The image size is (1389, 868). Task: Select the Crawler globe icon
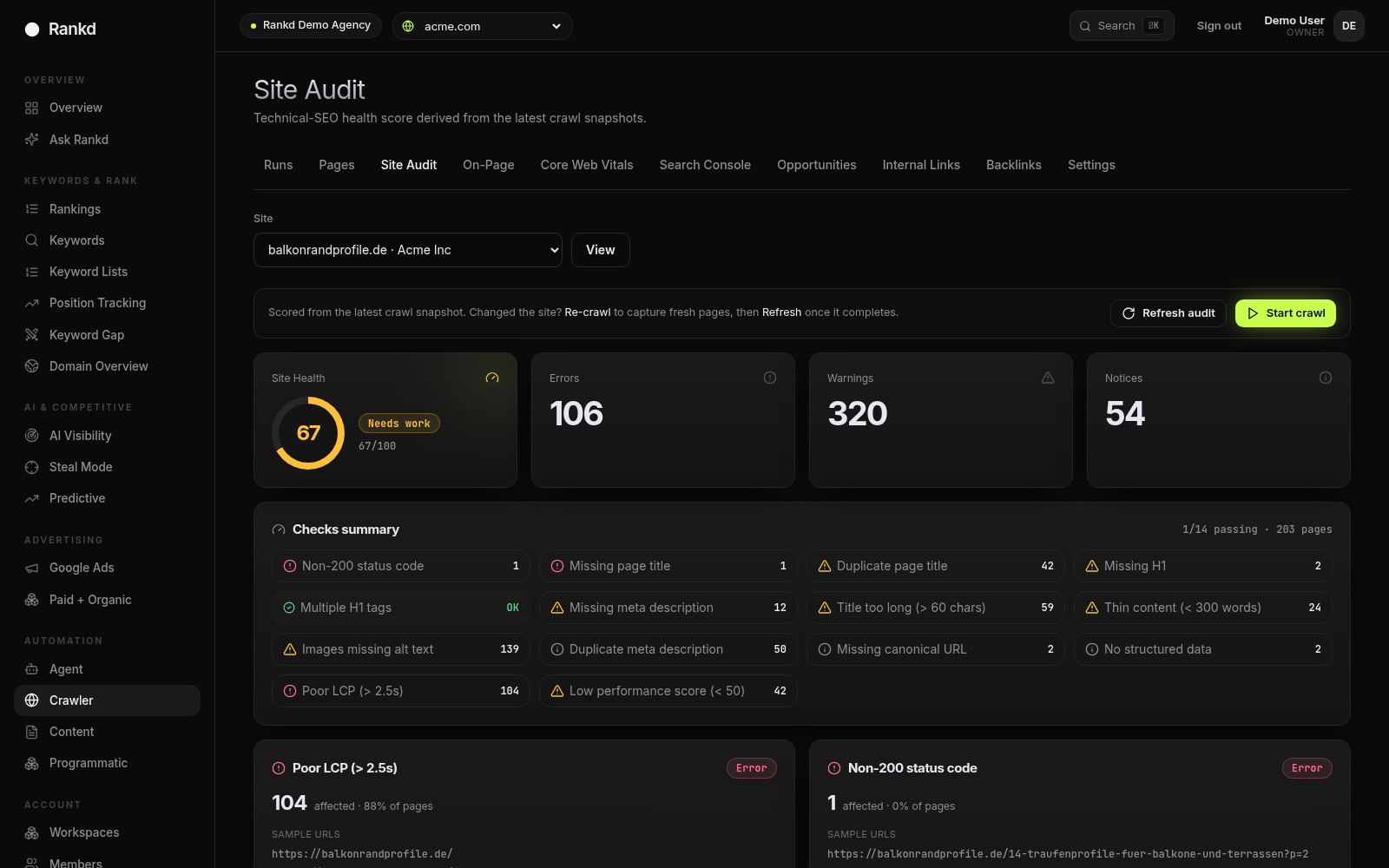(x=32, y=700)
